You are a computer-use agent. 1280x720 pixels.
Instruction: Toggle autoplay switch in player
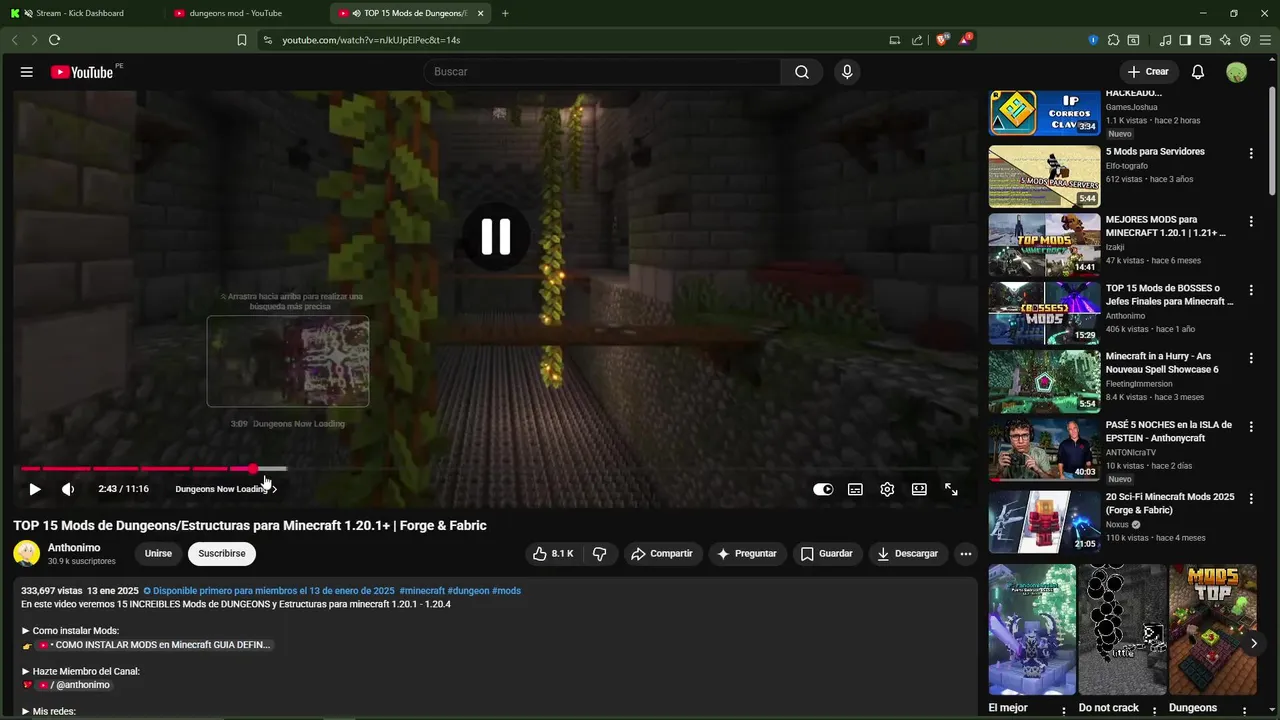(x=823, y=489)
